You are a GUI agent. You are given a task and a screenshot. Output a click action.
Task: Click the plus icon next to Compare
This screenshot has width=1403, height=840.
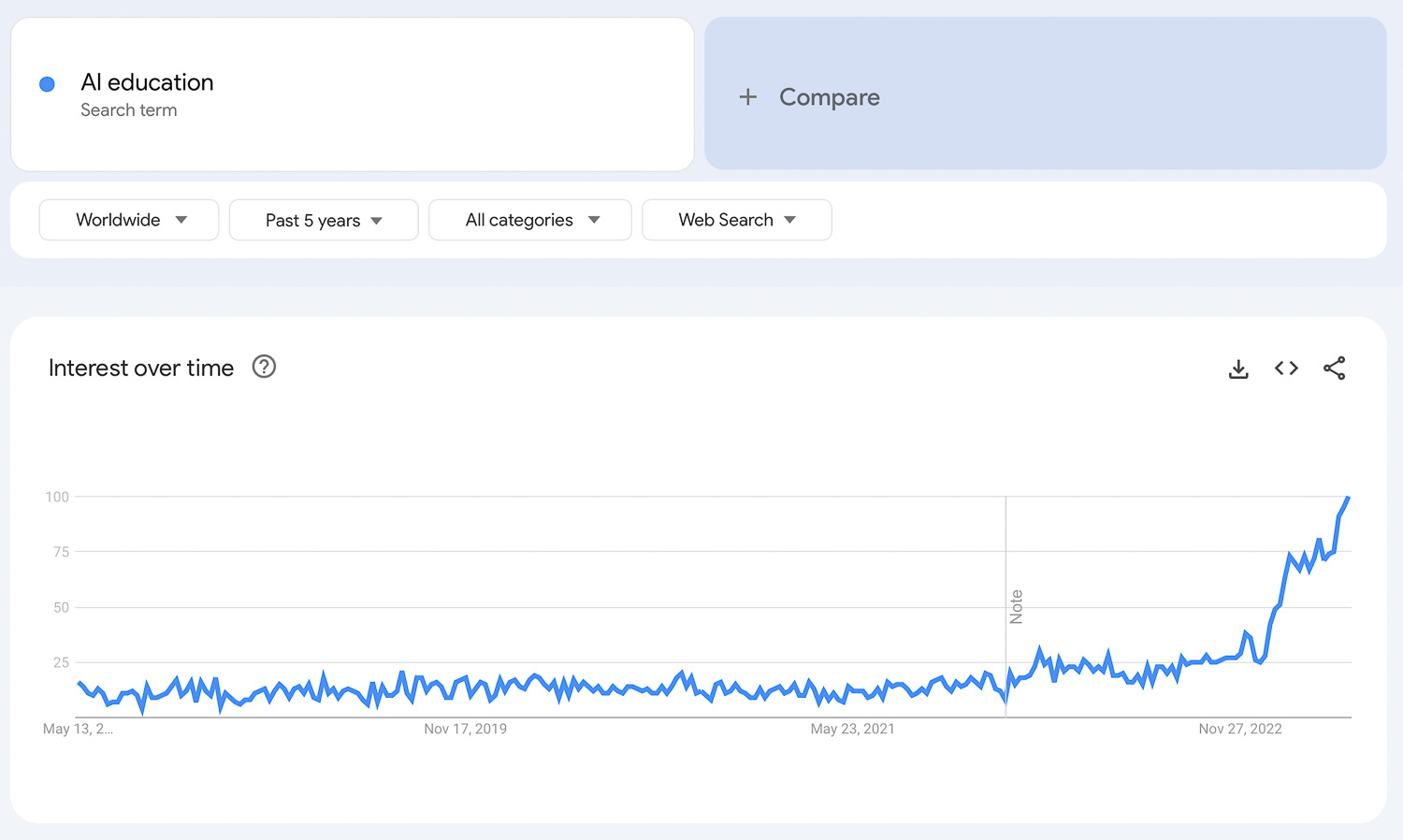click(748, 96)
